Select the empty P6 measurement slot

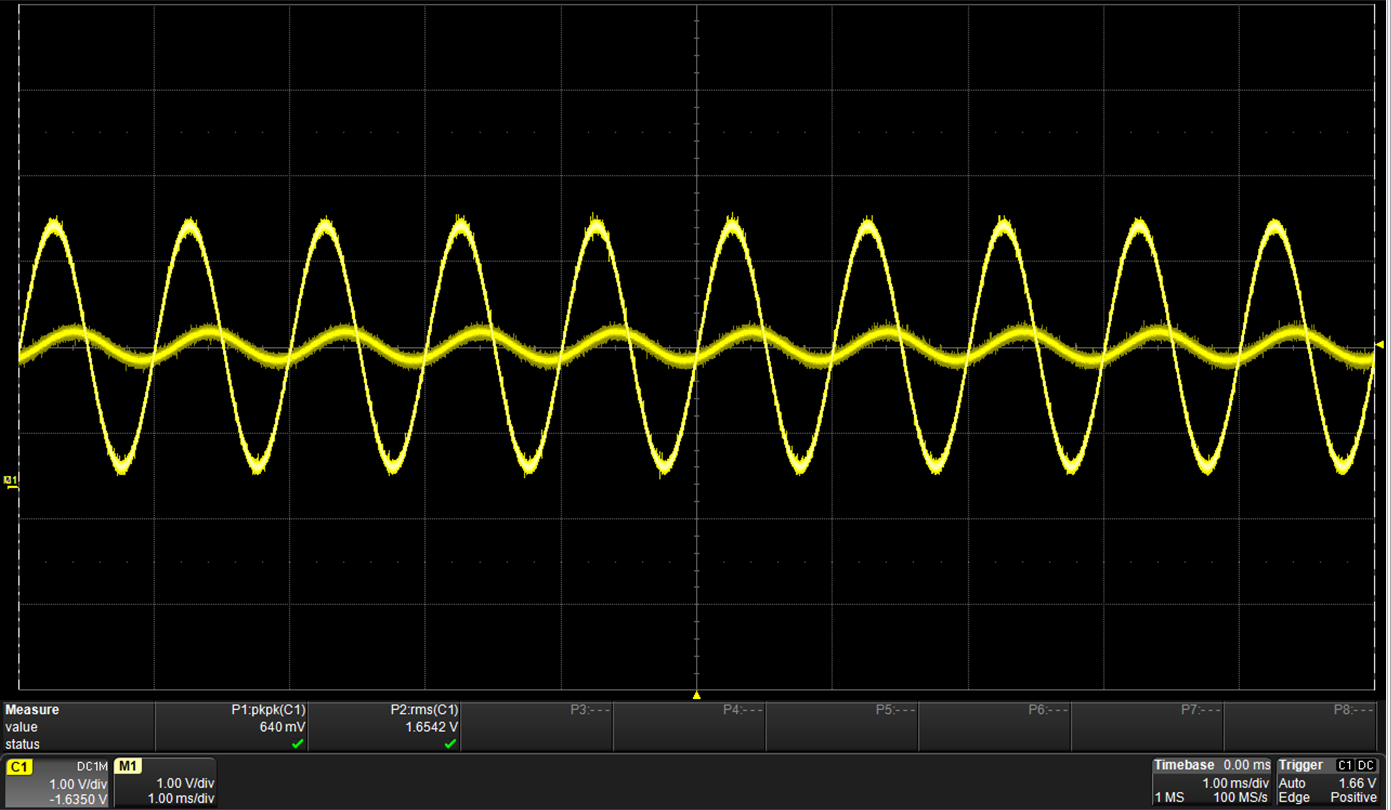click(1049, 710)
